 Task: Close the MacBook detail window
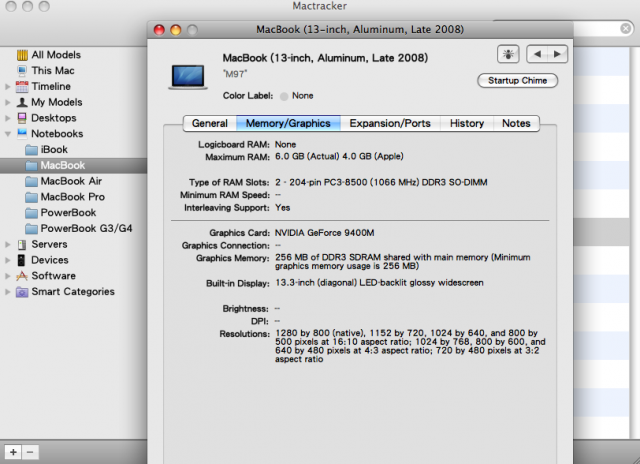click(159, 30)
